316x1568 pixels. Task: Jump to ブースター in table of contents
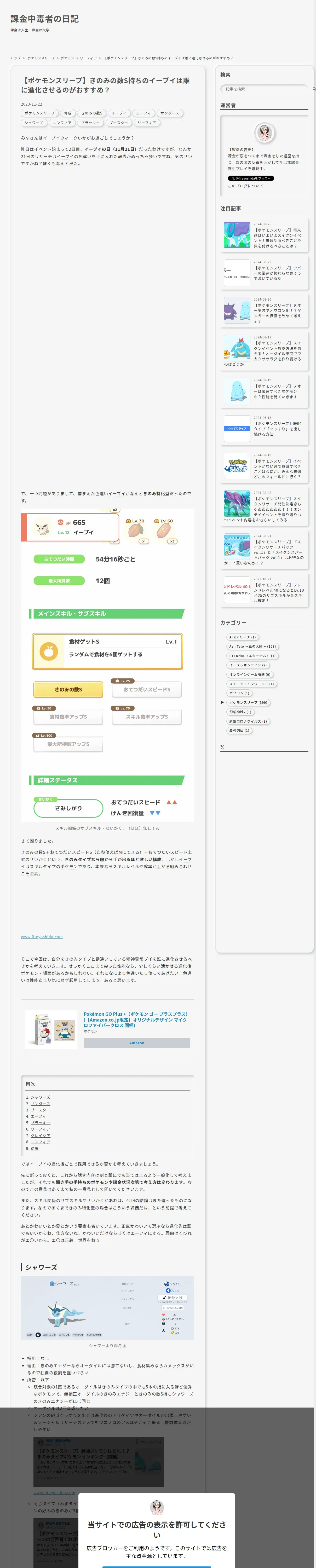(x=41, y=1110)
